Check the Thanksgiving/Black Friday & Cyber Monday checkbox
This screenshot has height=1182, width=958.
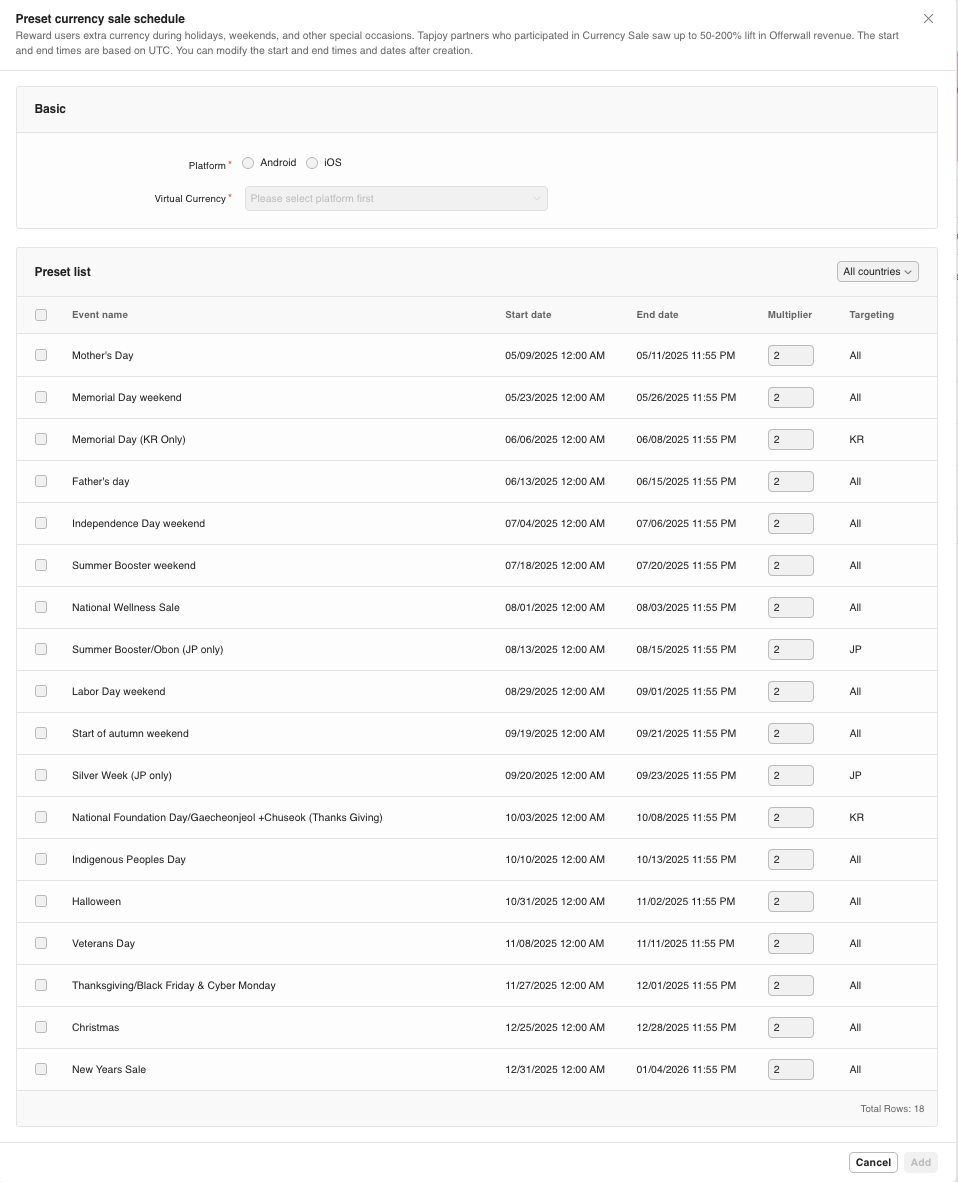(x=41, y=985)
